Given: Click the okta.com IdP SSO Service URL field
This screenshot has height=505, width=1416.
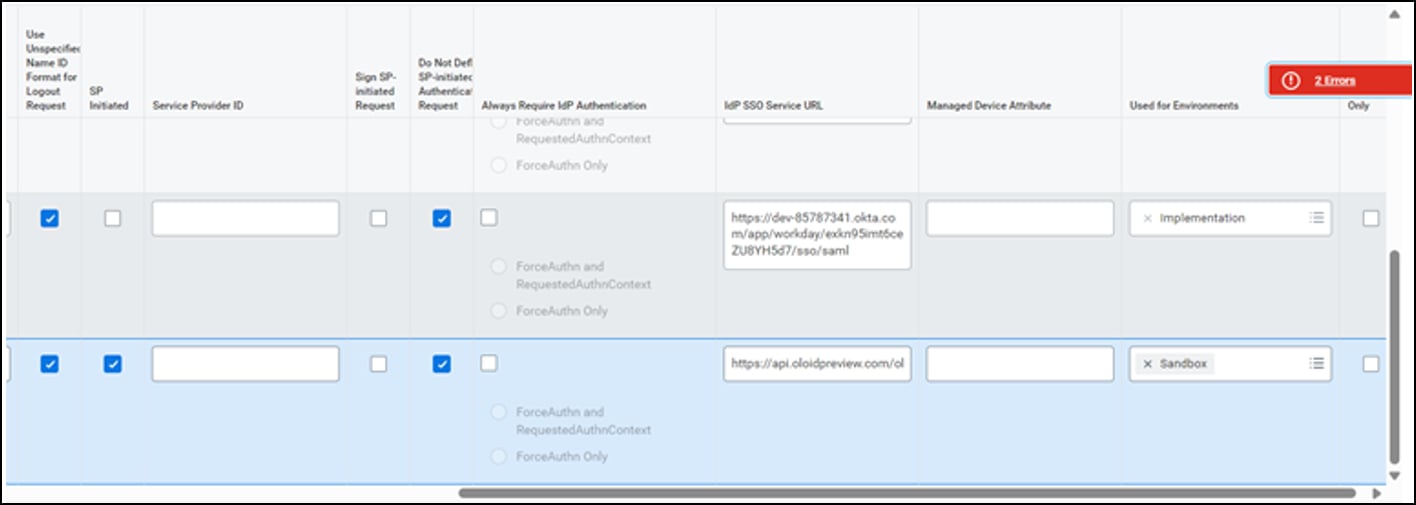Looking at the screenshot, I should tap(817, 235).
